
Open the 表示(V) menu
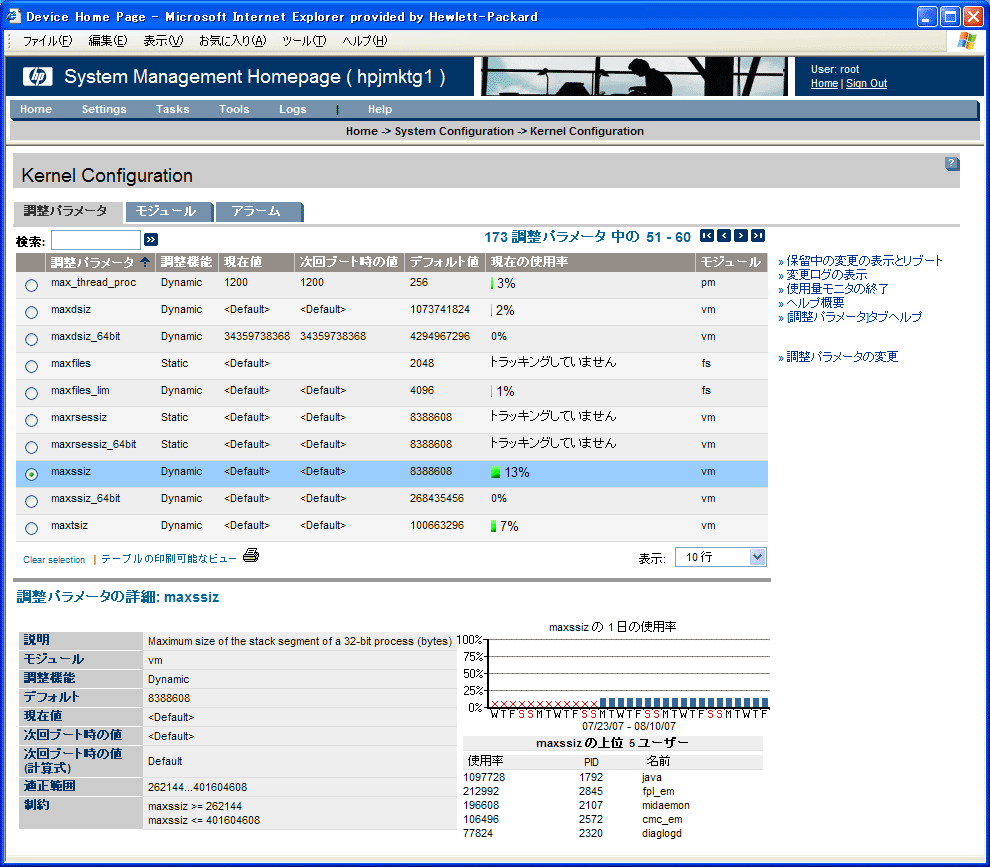point(163,41)
